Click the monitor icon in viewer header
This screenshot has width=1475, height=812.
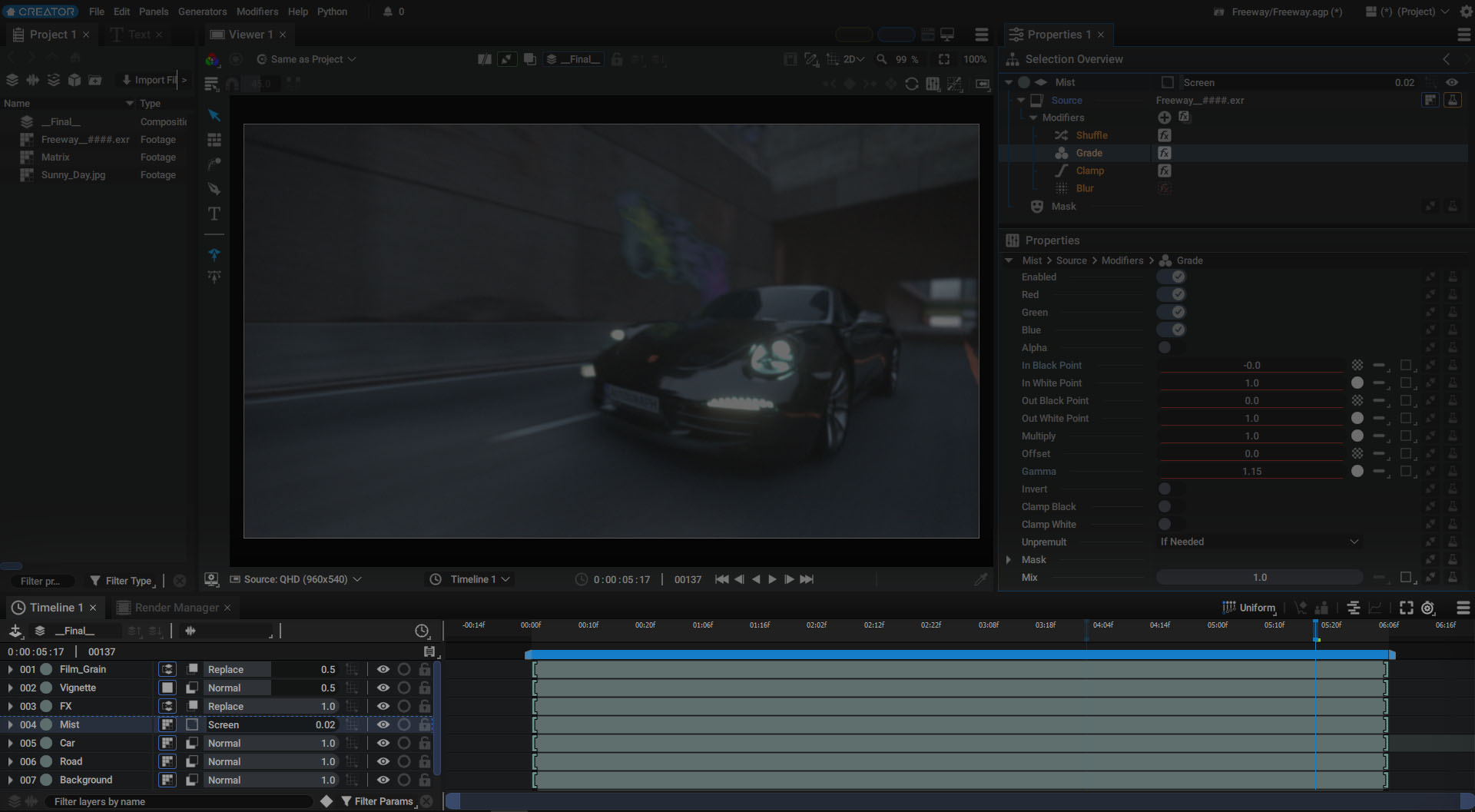pos(948,35)
